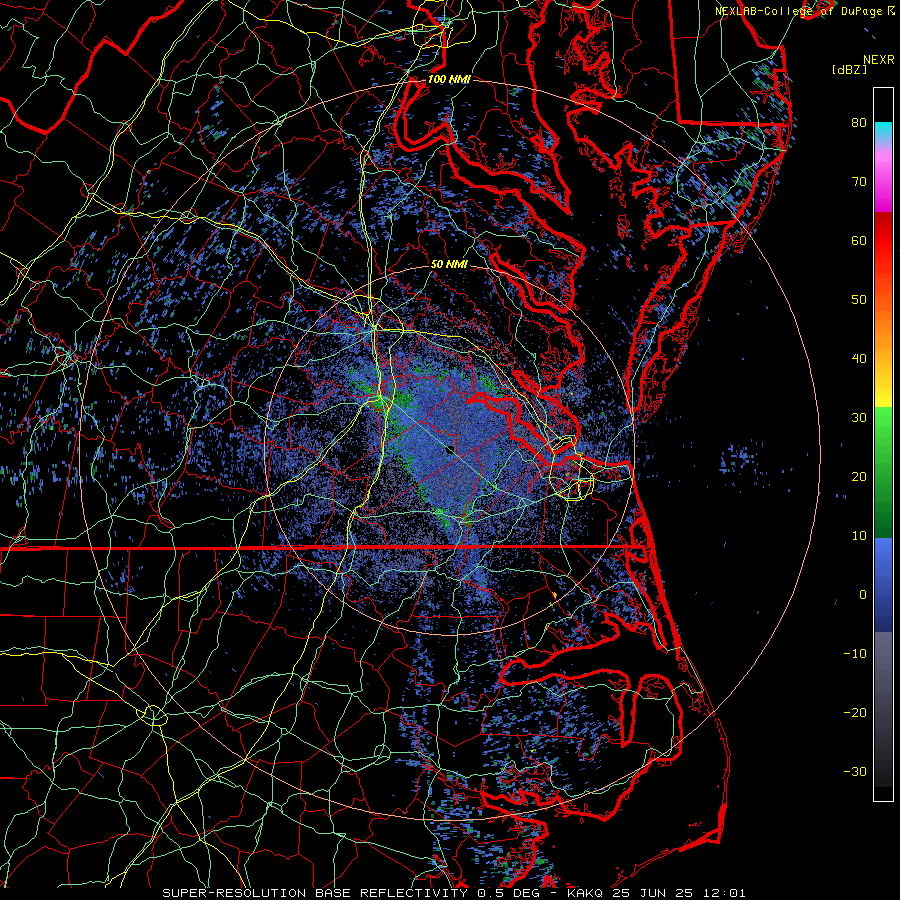The width and height of the screenshot is (900, 900).
Task: Click the green band of the reflectivity color bar
Action: pos(883,472)
